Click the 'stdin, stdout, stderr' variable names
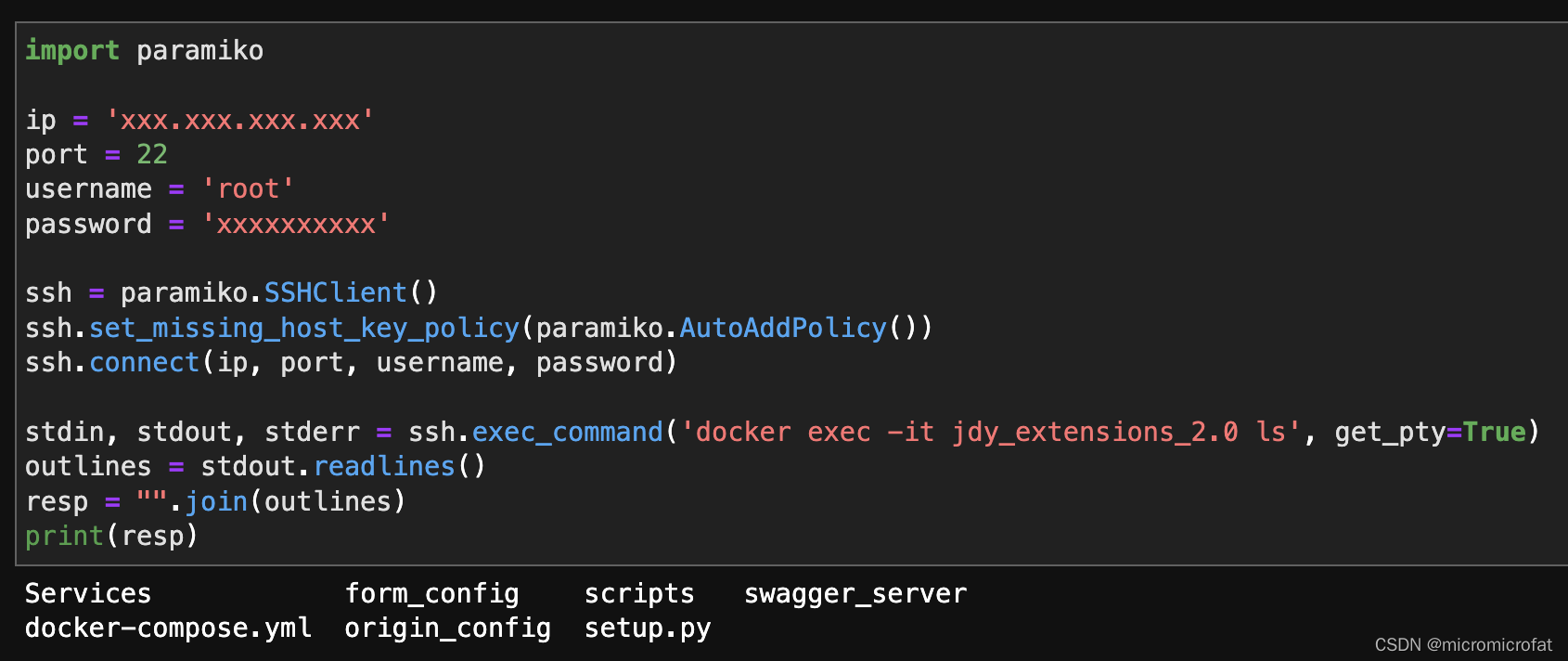The width and height of the screenshot is (1568, 661). [x=192, y=433]
